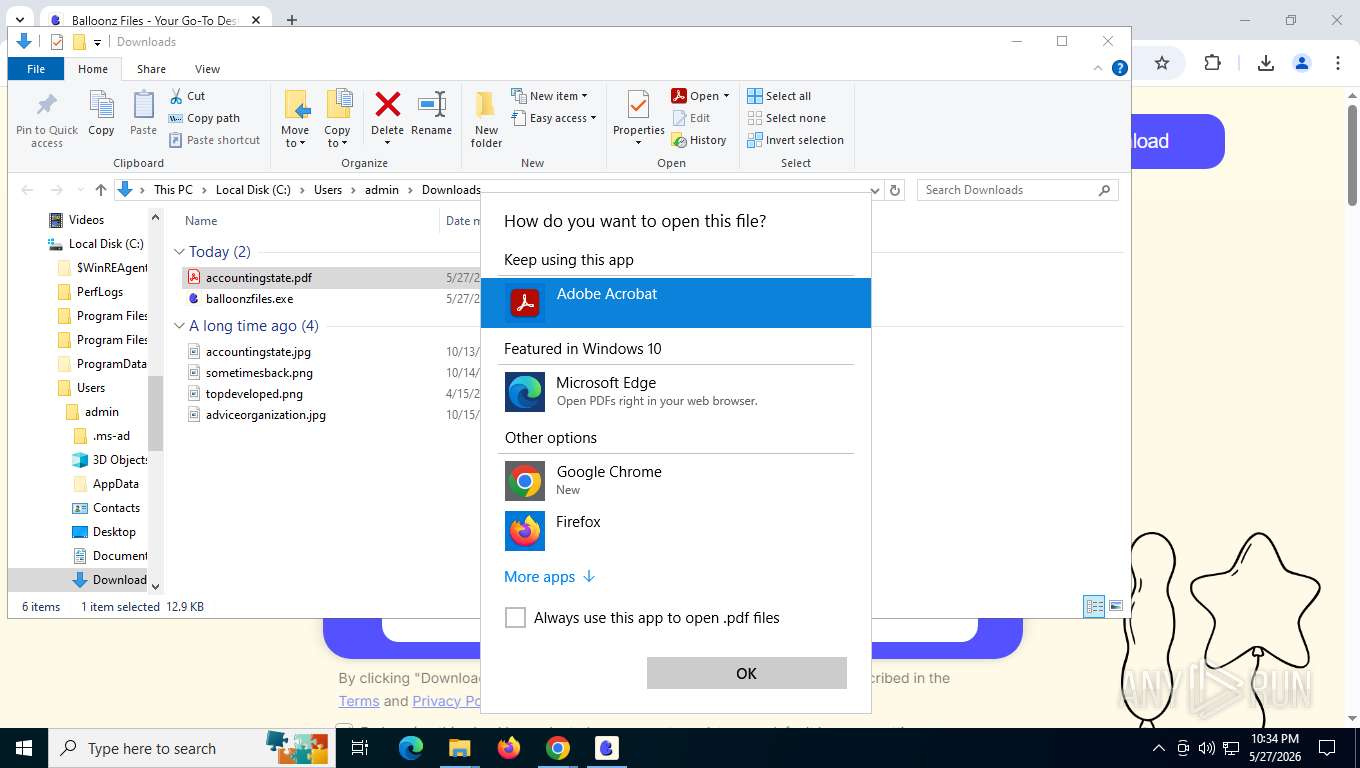Choose Google Chrome in open-with dialog
This screenshot has width=1360, height=768.
676,480
